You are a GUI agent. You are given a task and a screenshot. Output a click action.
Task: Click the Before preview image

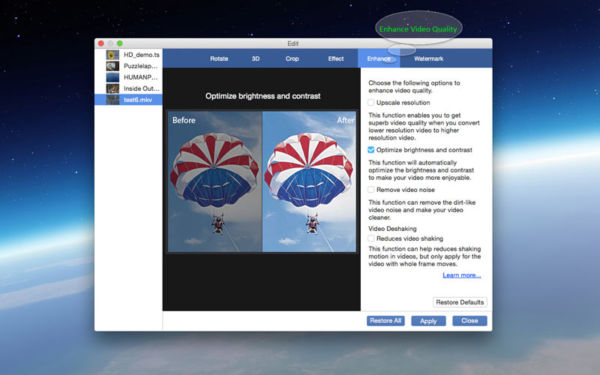[215, 181]
